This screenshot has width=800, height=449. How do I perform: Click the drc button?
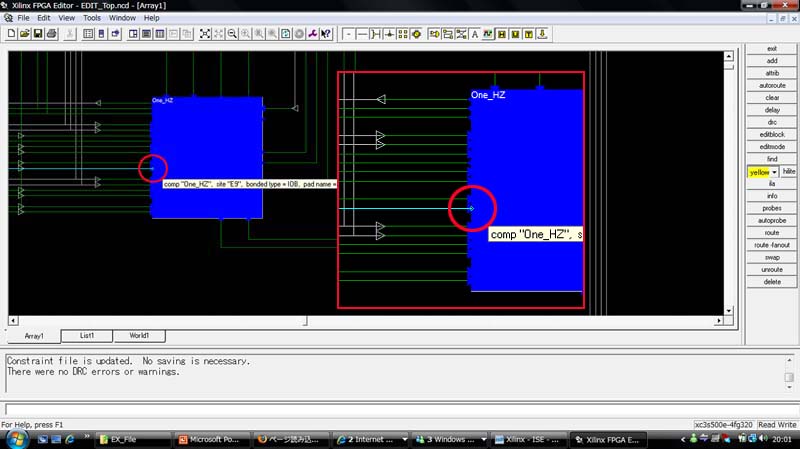[x=772, y=122]
